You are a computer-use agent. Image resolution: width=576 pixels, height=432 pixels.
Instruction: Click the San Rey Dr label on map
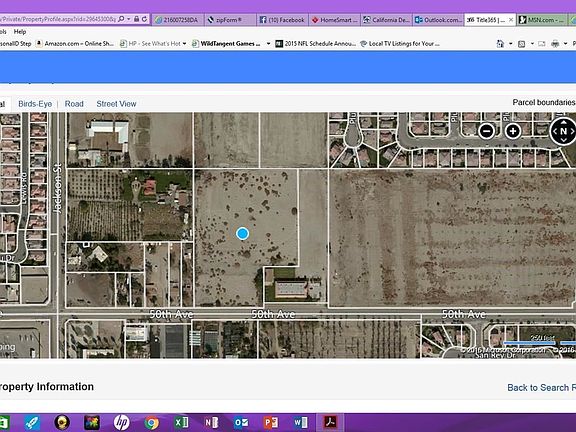click(495, 356)
